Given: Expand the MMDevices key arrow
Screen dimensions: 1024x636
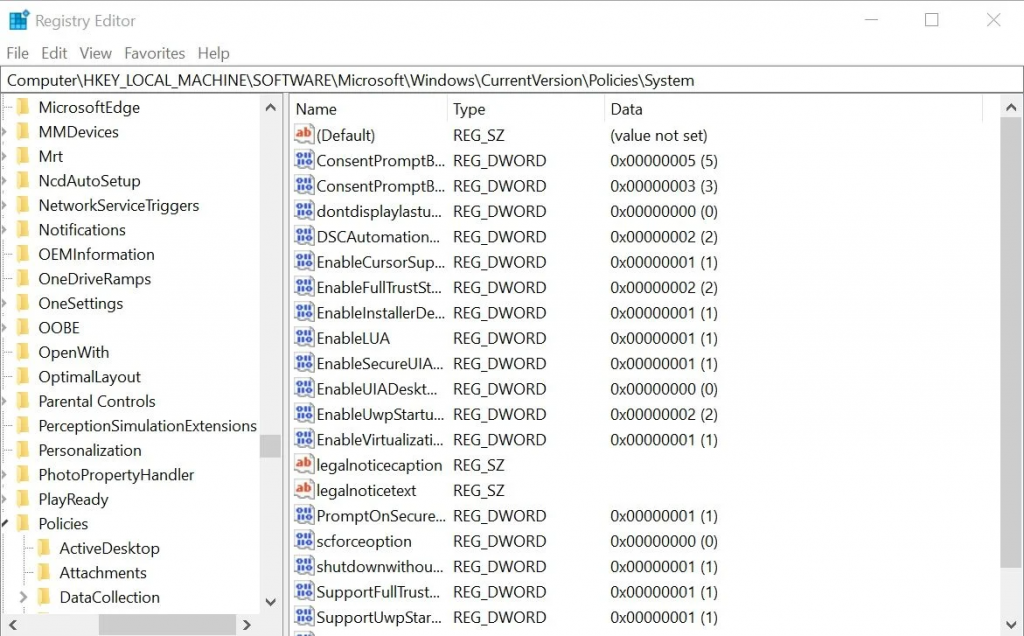Looking at the screenshot, I should pyautogui.click(x=4, y=132).
